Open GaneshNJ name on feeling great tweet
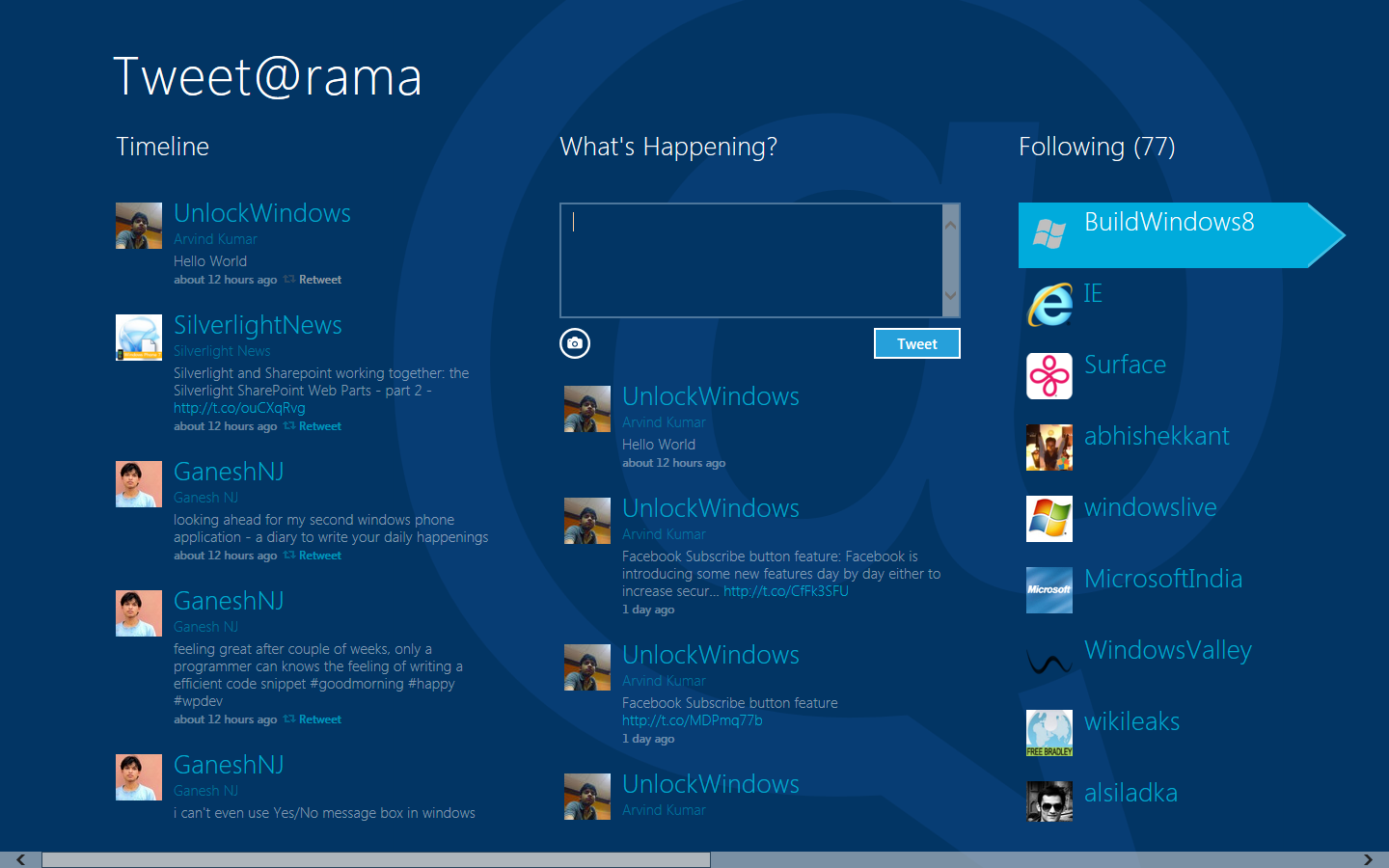 (x=229, y=601)
